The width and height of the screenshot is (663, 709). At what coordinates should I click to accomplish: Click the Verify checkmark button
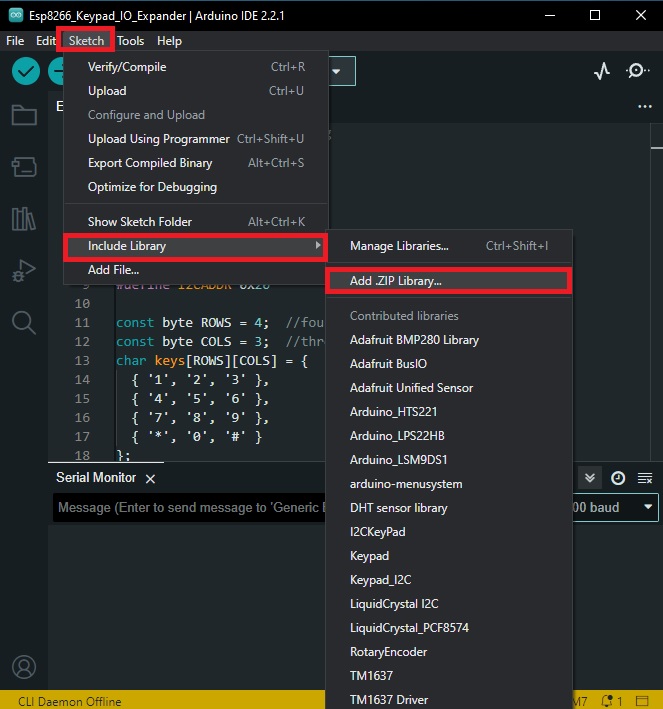(x=26, y=71)
